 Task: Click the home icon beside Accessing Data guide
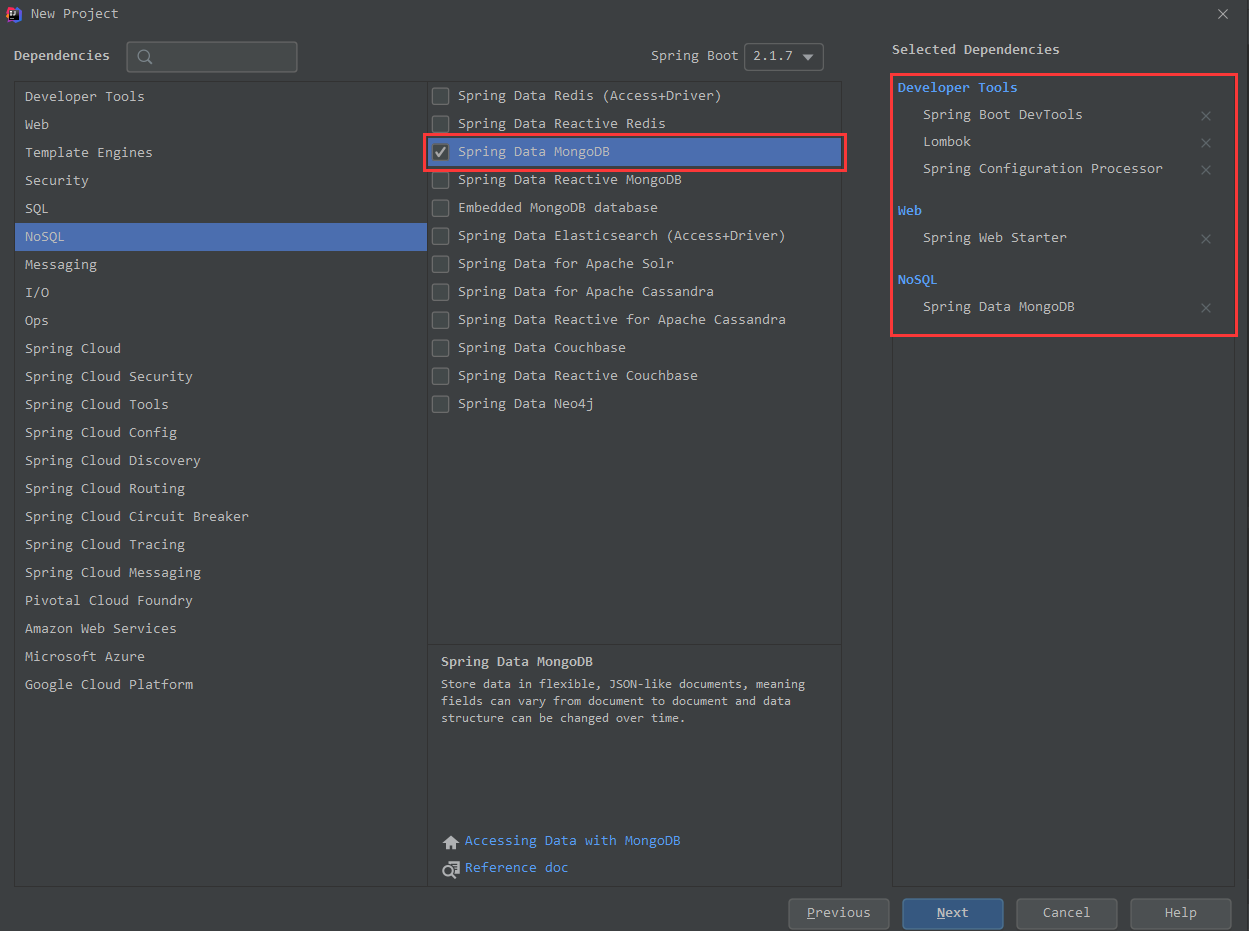click(451, 842)
